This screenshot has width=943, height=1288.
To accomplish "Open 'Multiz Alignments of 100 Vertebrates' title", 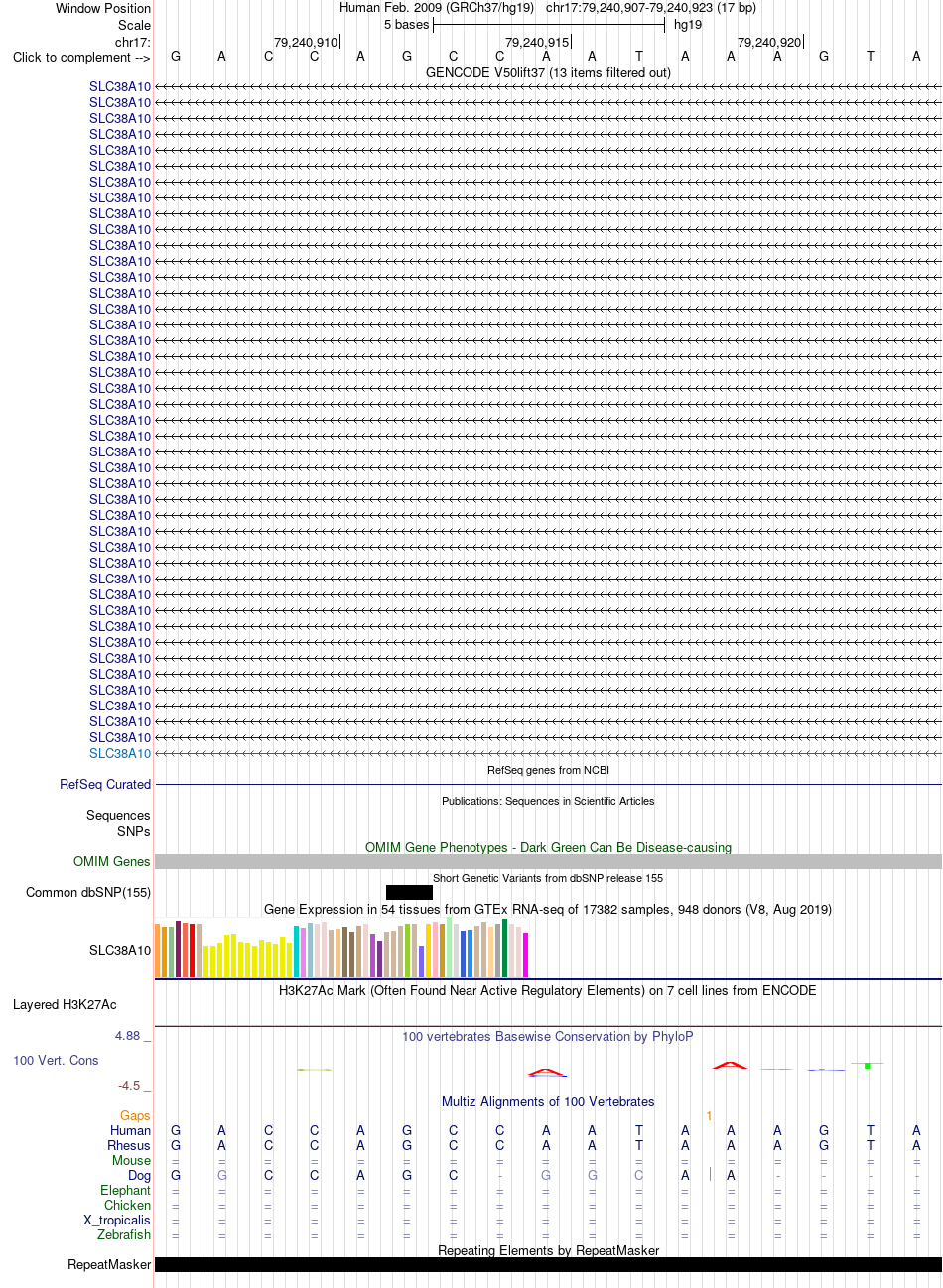I will (x=548, y=1101).
